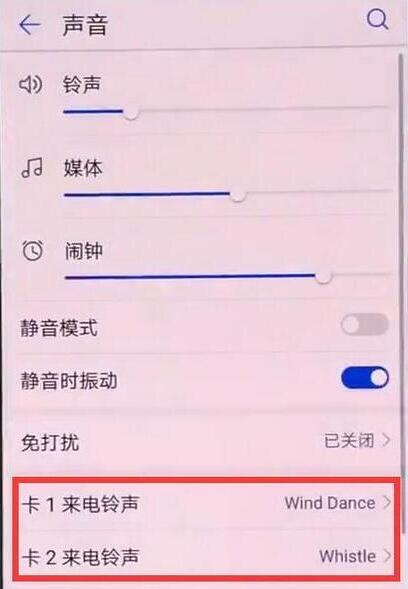Click the 媒体 volume slider handle
Viewport: 408px width, 589px height.
point(238,195)
